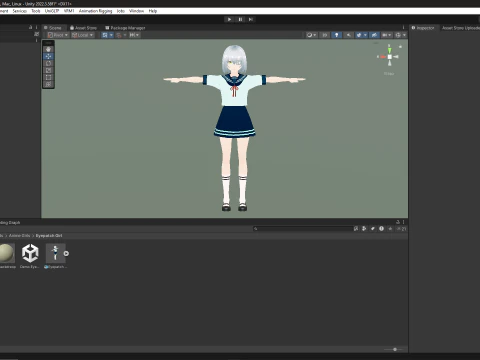
Task: Open the Local handle rotation dropdown
Action: point(83,35)
